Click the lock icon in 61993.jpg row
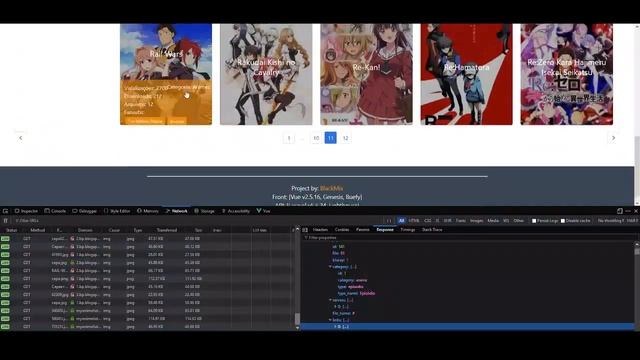Image resolution: width=640 pixels, height=360 pixels. click(x=72, y=255)
